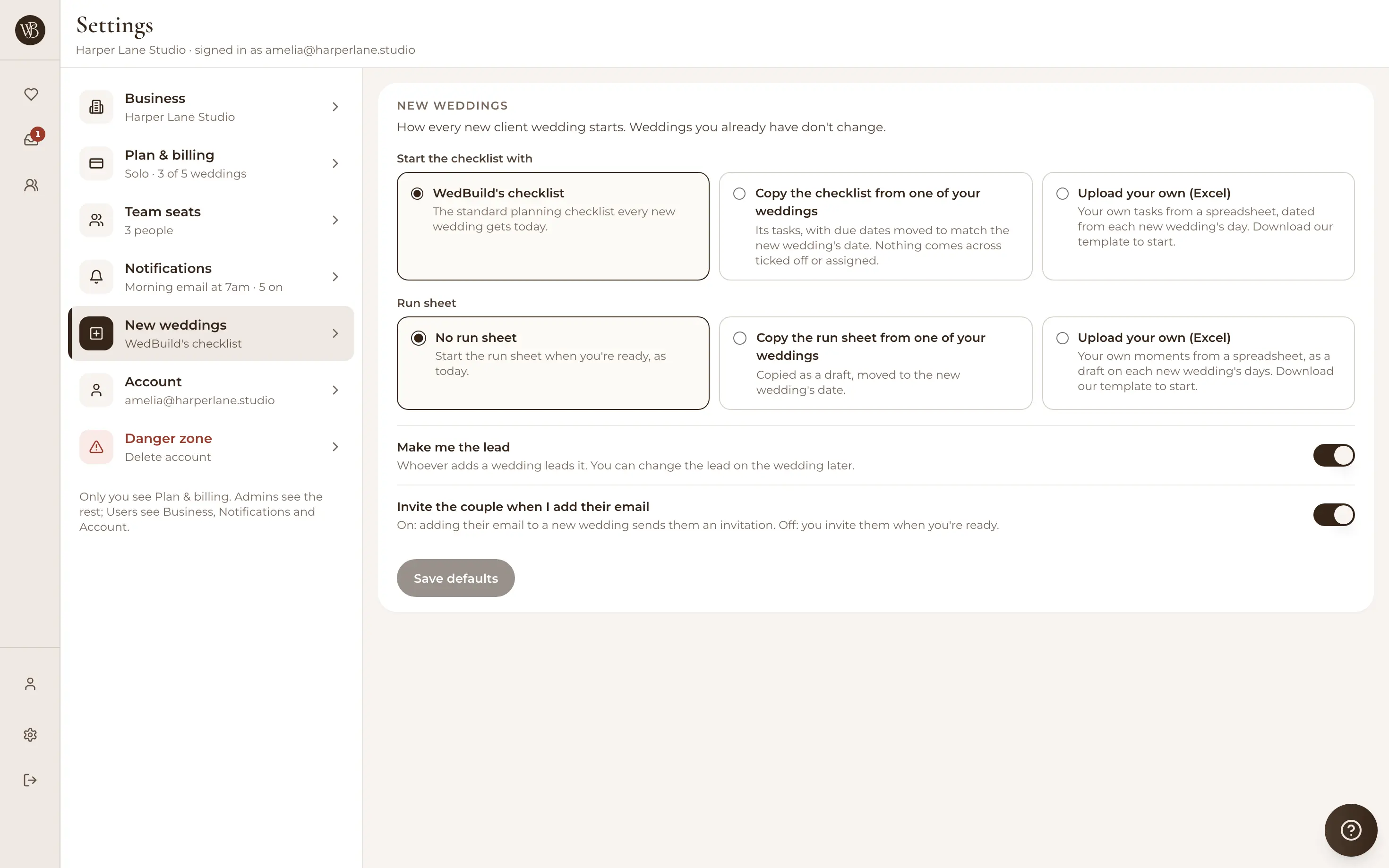
Task: Open the contacts people icon in the left rail
Action: click(31, 185)
